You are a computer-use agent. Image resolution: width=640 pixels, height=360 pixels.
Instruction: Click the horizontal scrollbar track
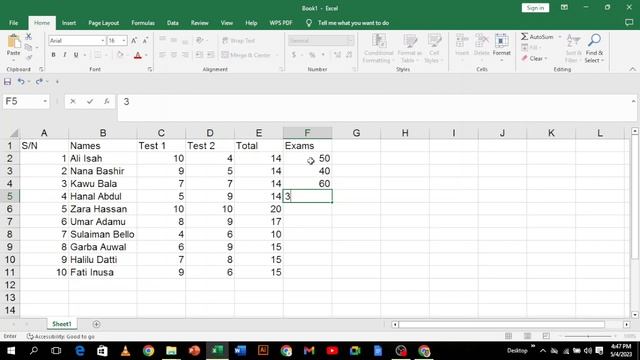(x=501, y=324)
